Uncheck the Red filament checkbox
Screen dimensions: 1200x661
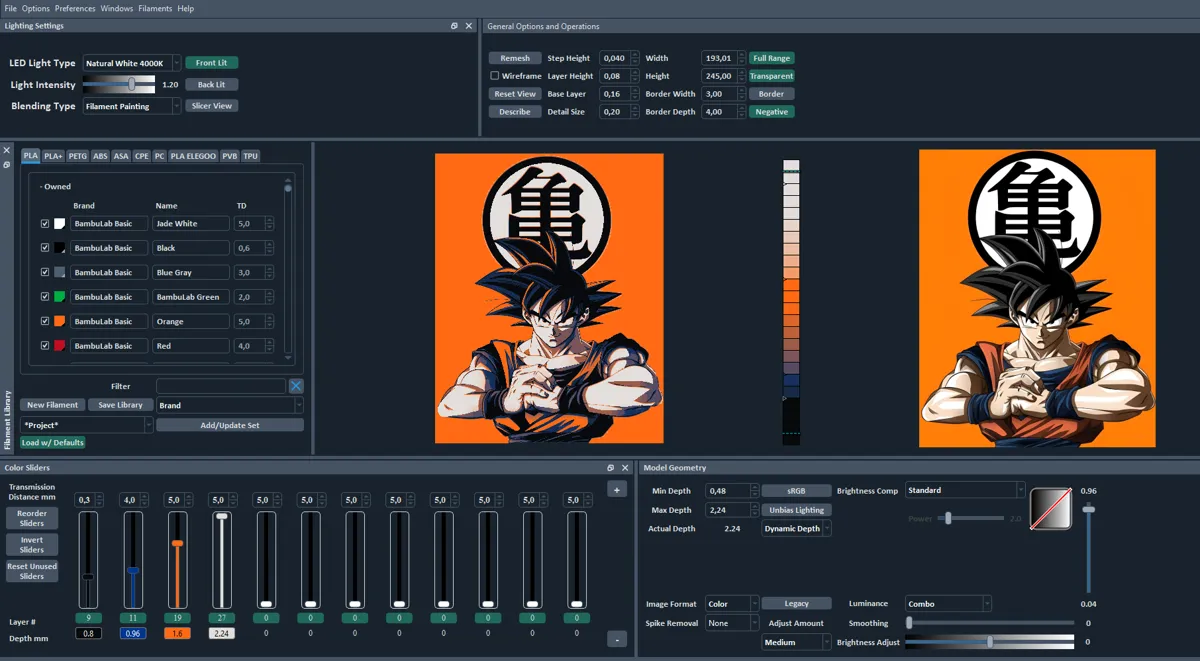pos(45,346)
